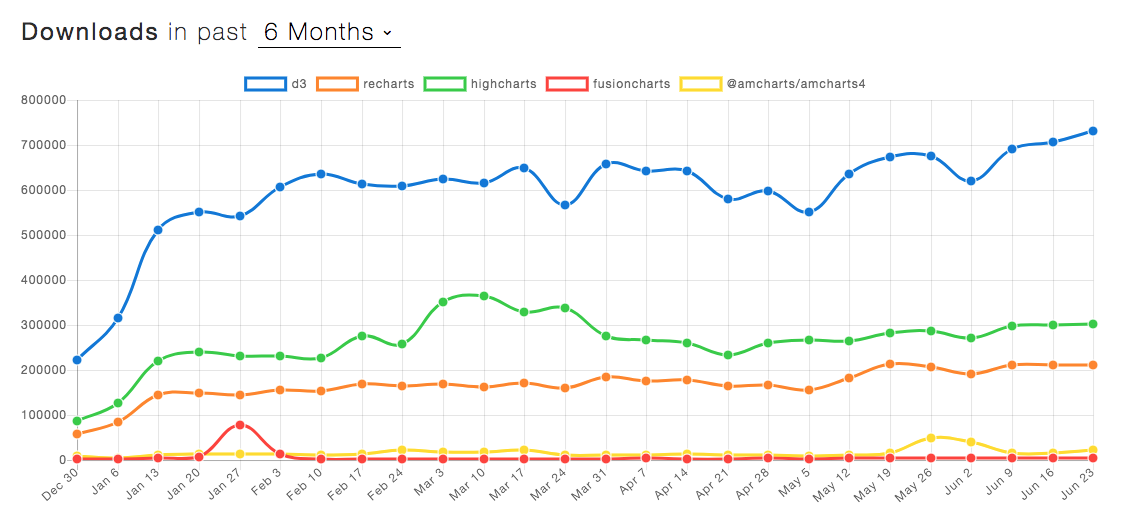1136x525 pixels.
Task: Click the fusioncharts peak point at Jan 27
Action: 240,425
